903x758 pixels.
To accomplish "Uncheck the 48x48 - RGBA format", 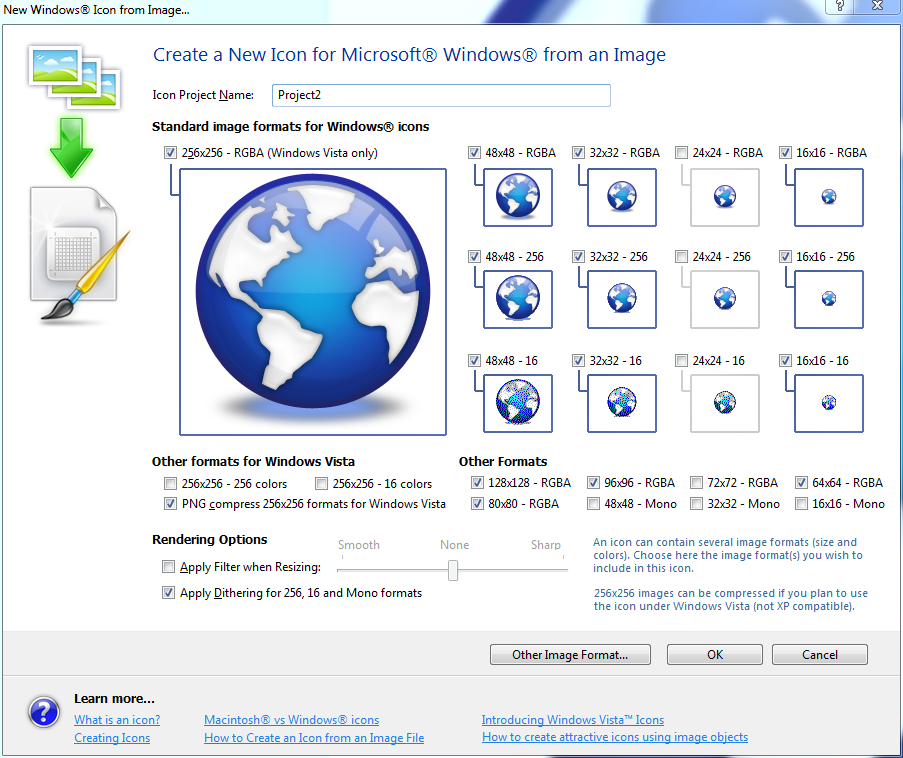I will pyautogui.click(x=474, y=153).
